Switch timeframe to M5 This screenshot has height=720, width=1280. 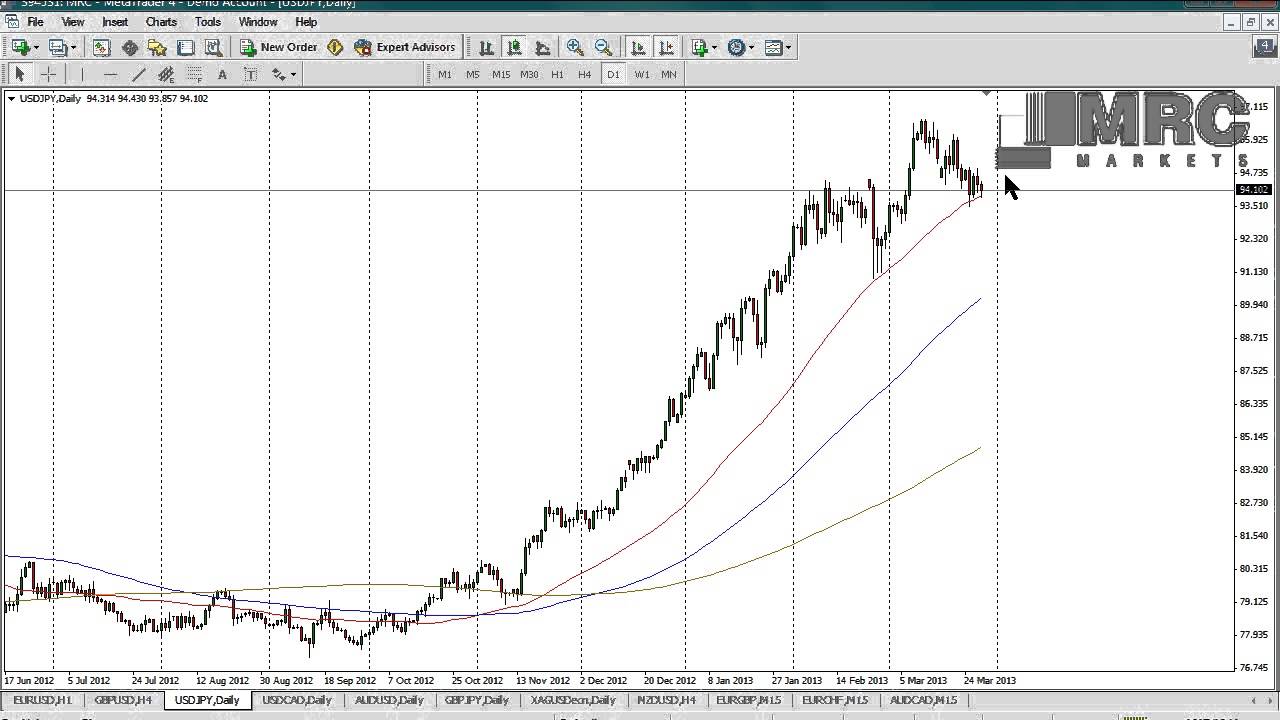coord(472,74)
